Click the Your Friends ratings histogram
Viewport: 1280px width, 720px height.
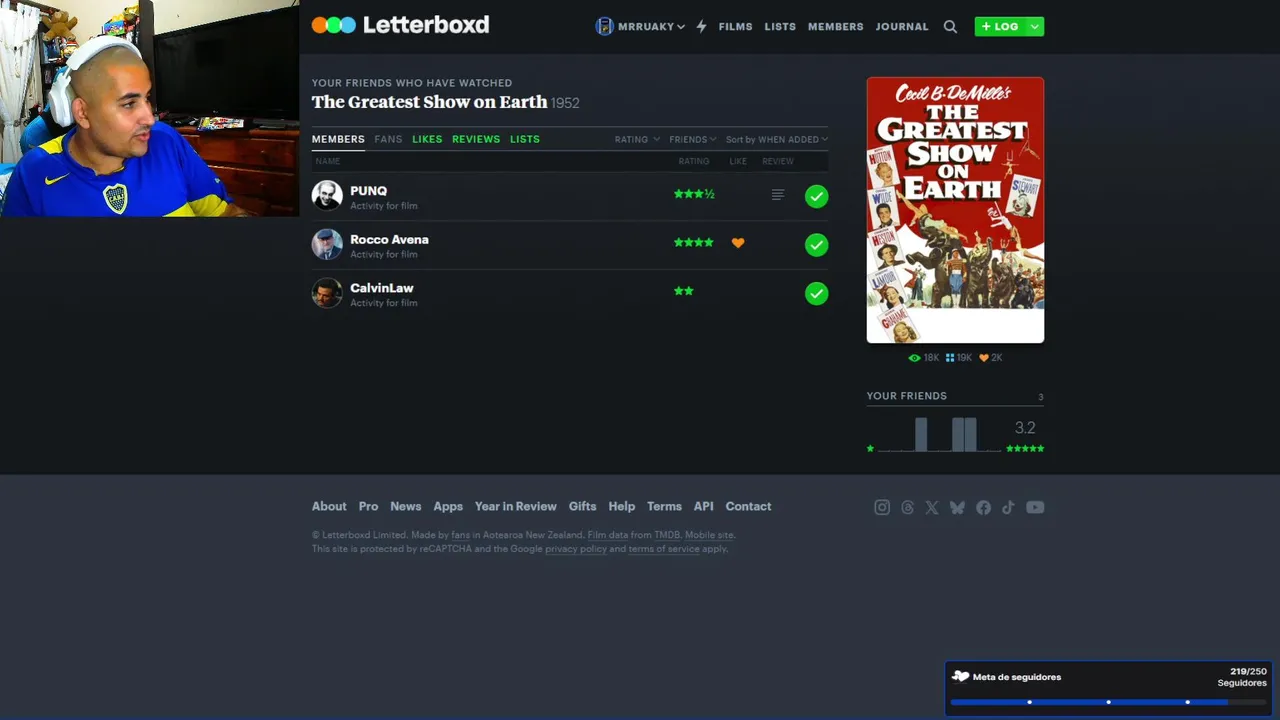click(940, 434)
